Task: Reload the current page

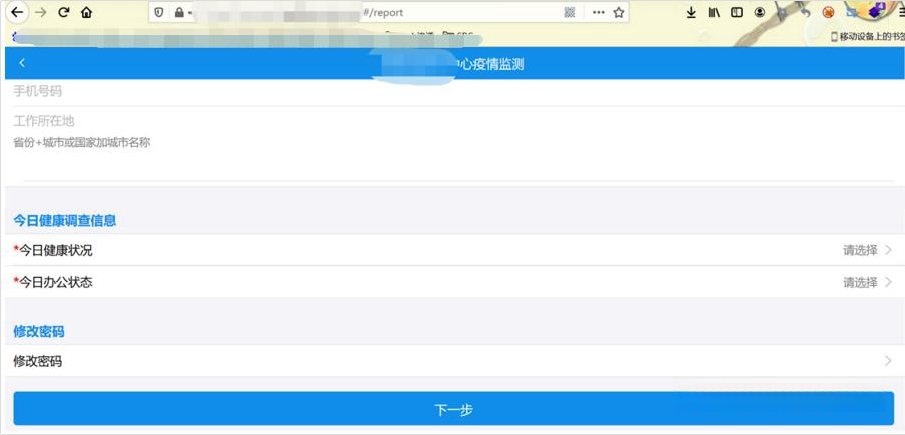Action: 64,13
